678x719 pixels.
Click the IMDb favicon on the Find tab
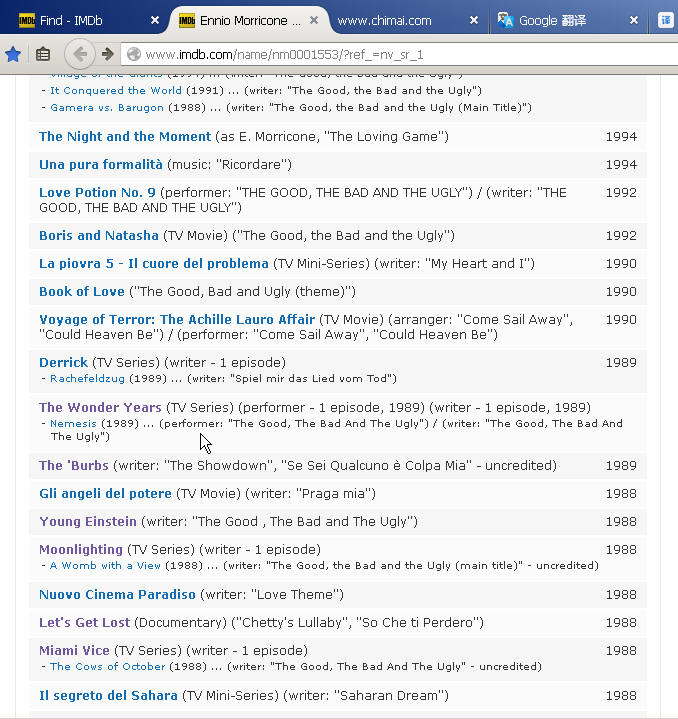click(27, 20)
